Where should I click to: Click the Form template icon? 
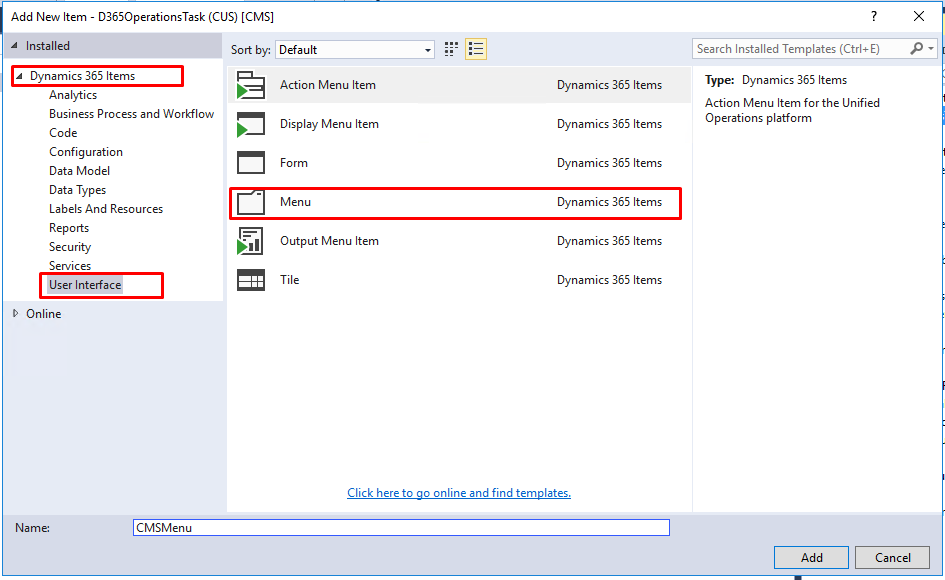tap(251, 163)
